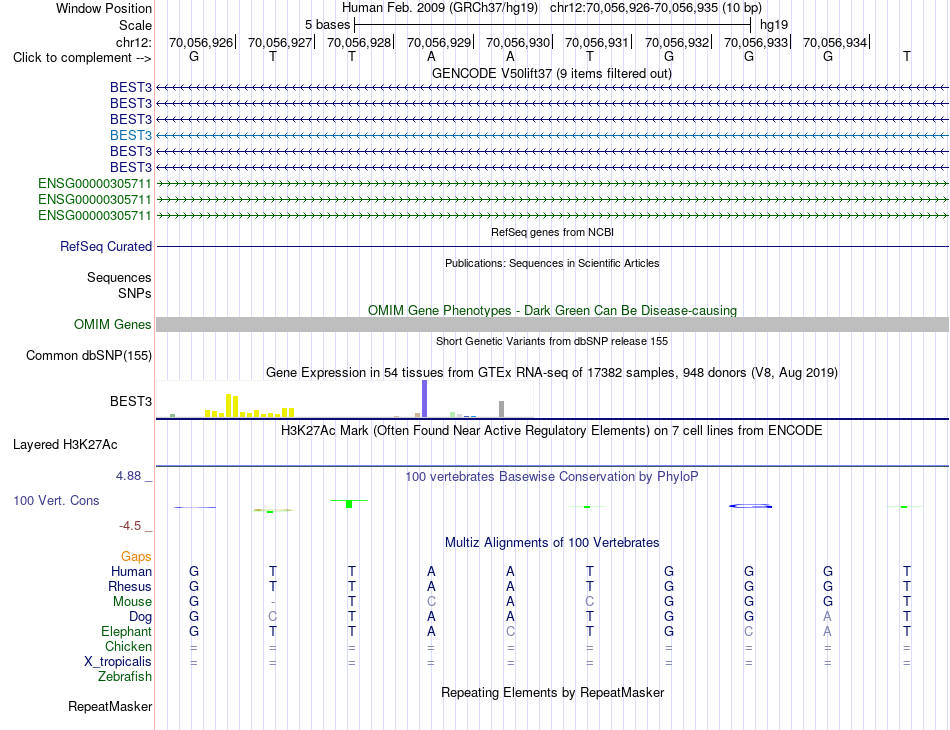Viewport: 950px width, 730px height.
Task: Click the RepeatMasker track label
Action: tap(110, 706)
